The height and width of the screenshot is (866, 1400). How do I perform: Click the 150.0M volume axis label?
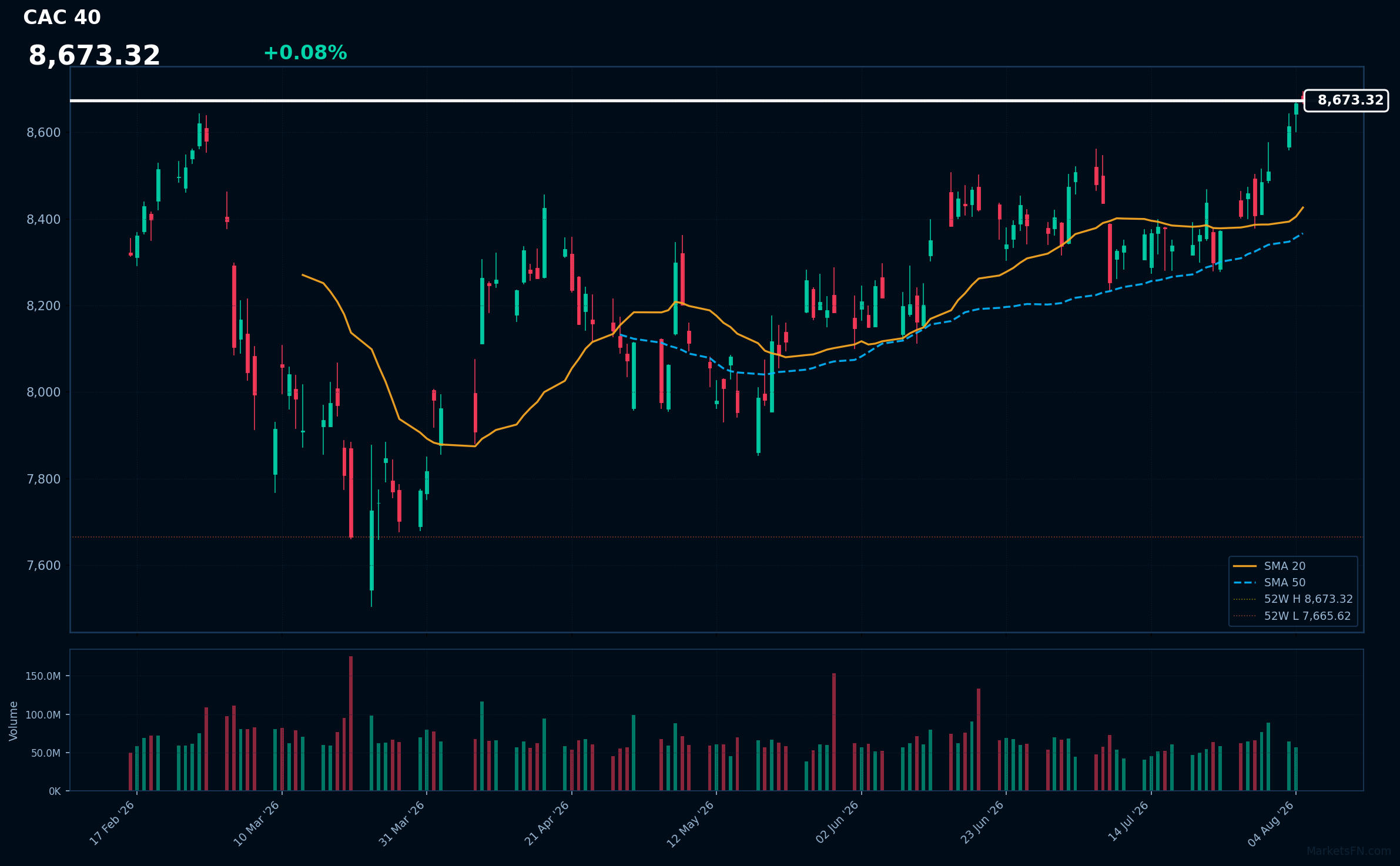(x=43, y=676)
